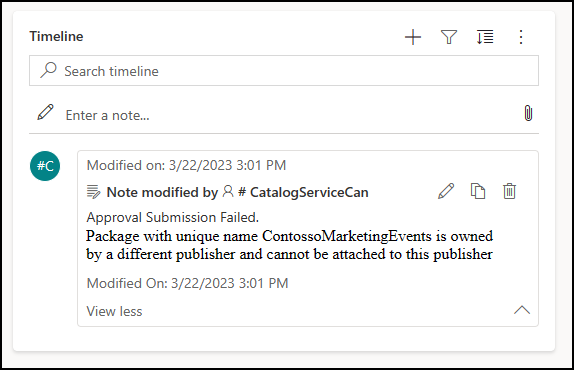Delete the note with the trash icon
Image resolution: width=574 pixels, height=370 pixels.
[x=509, y=191]
